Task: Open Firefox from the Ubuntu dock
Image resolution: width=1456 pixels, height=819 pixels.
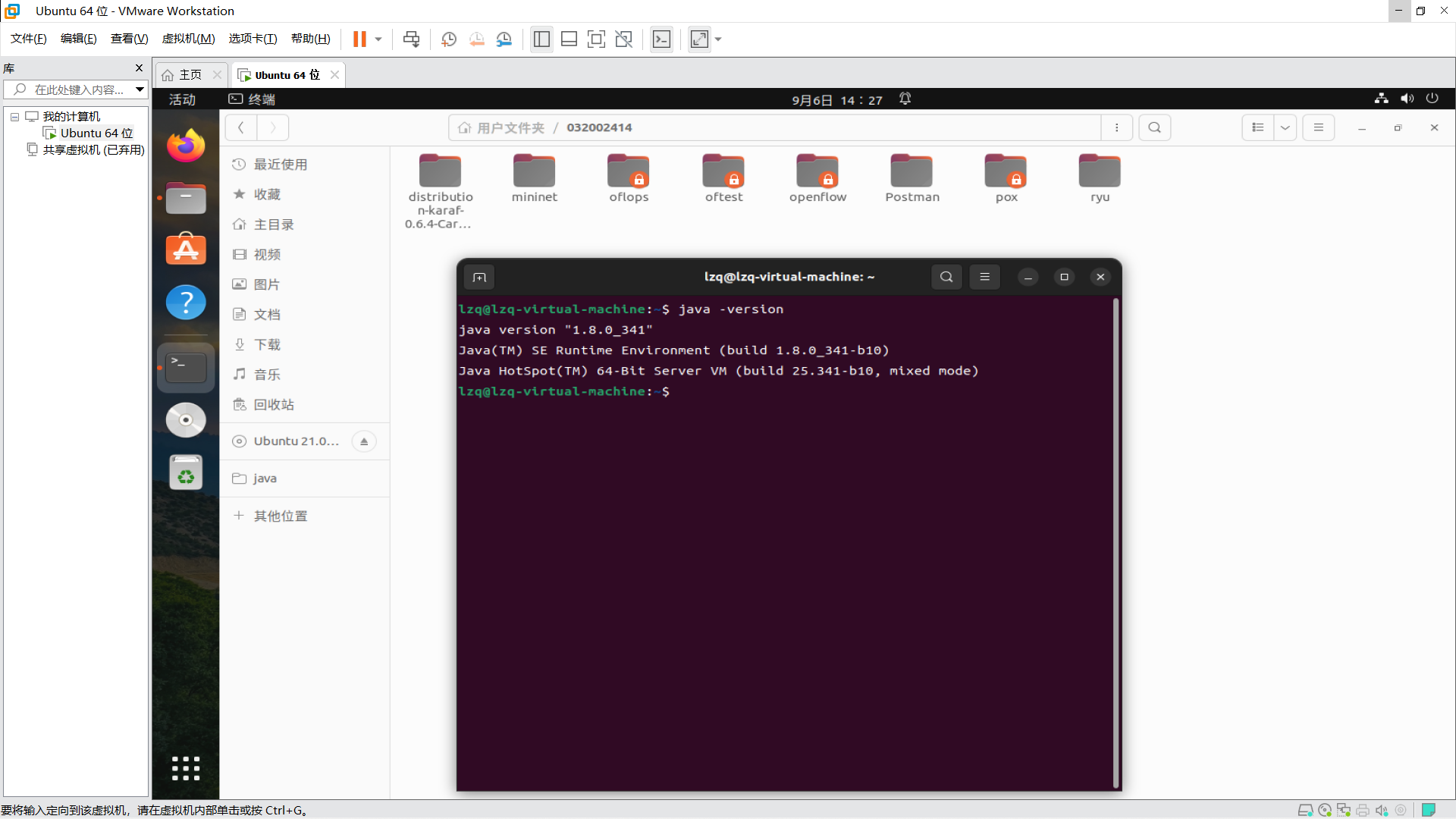Action: click(186, 145)
